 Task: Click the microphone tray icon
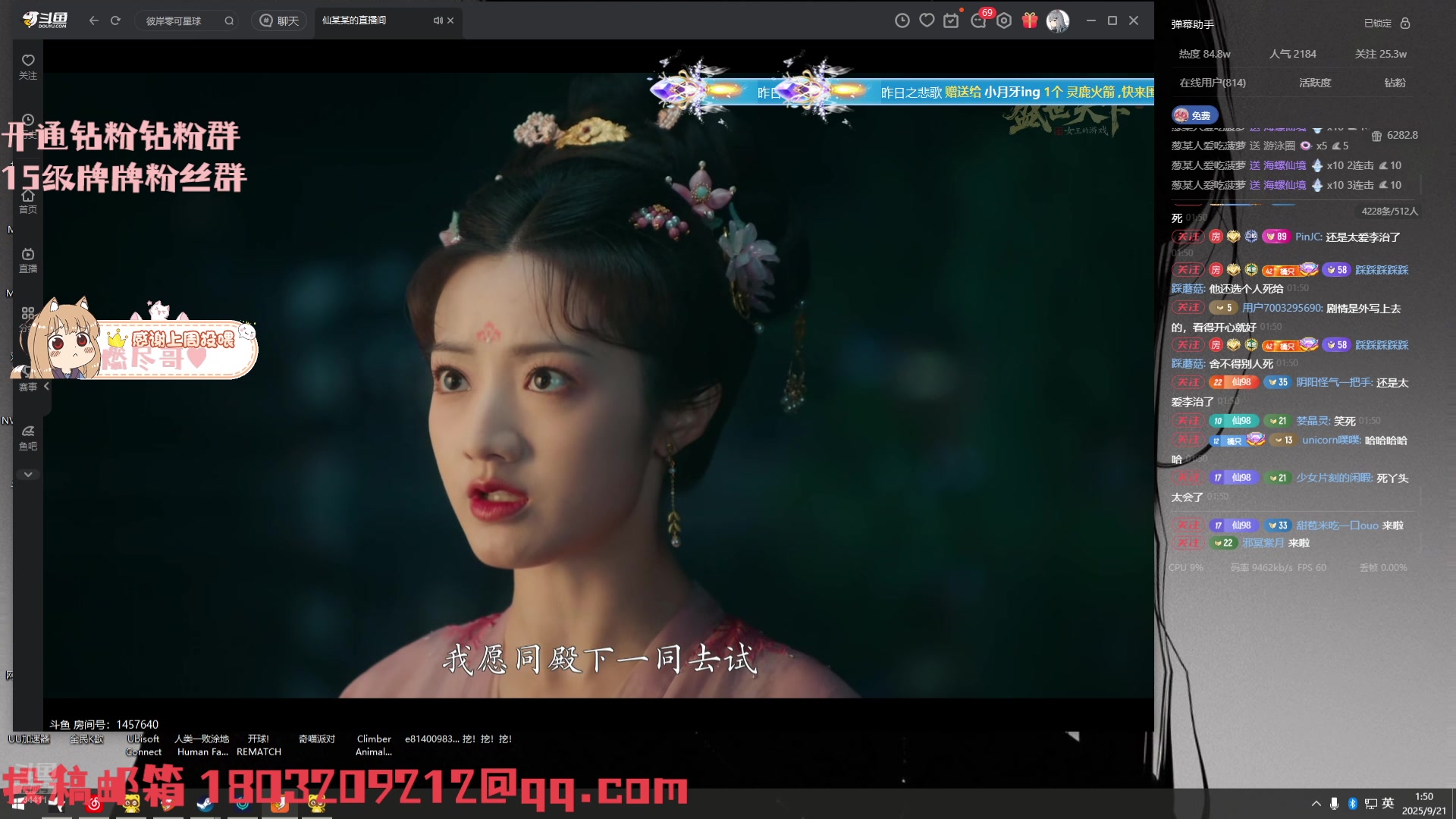1334,804
